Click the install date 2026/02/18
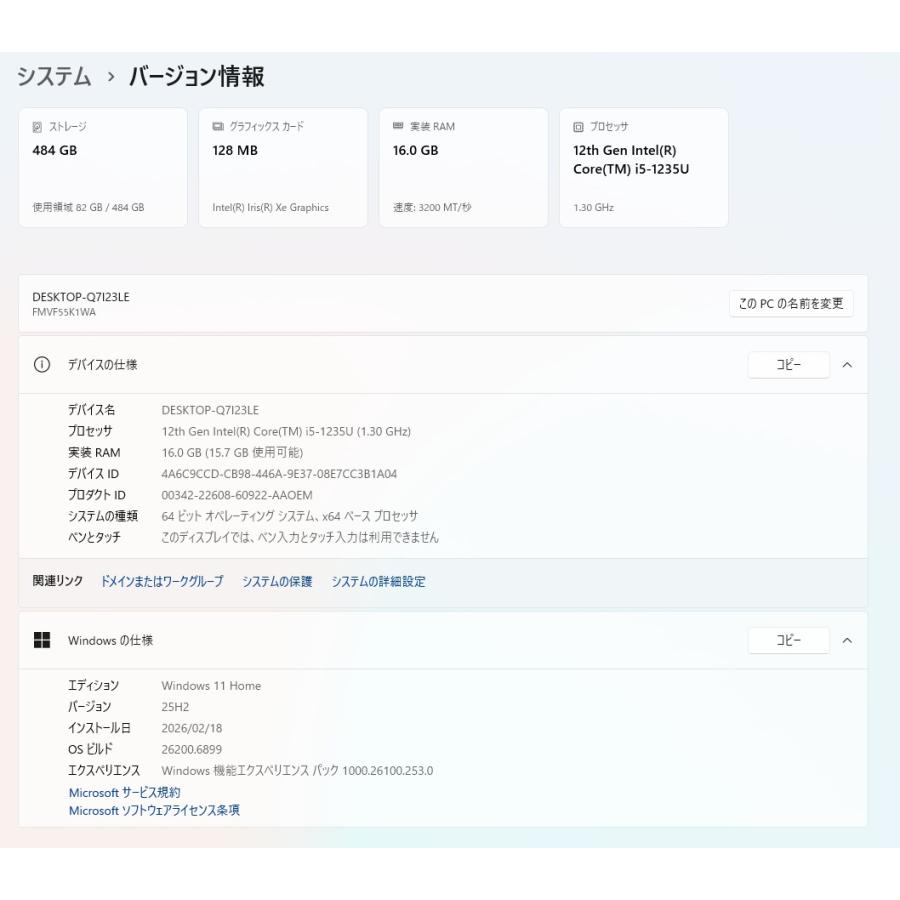The width and height of the screenshot is (900, 900). pos(192,728)
